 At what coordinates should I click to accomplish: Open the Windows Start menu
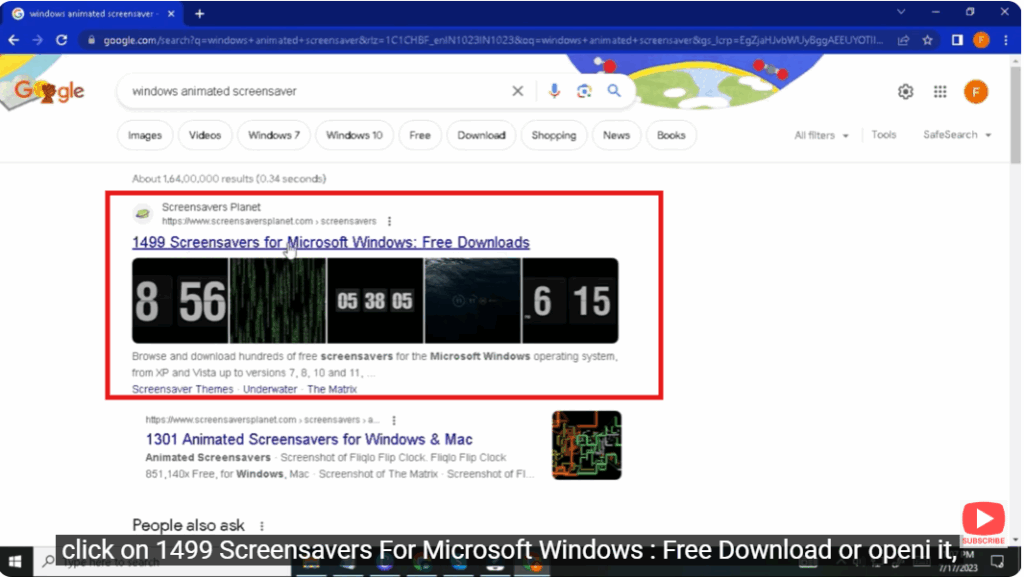pyautogui.click(x=13, y=561)
